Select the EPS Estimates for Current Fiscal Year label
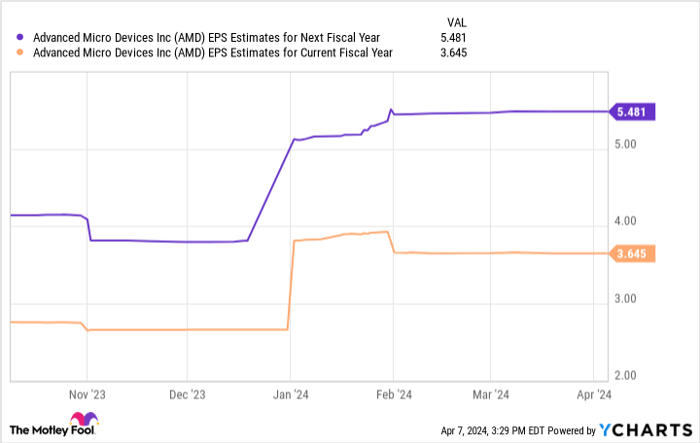 (210, 53)
